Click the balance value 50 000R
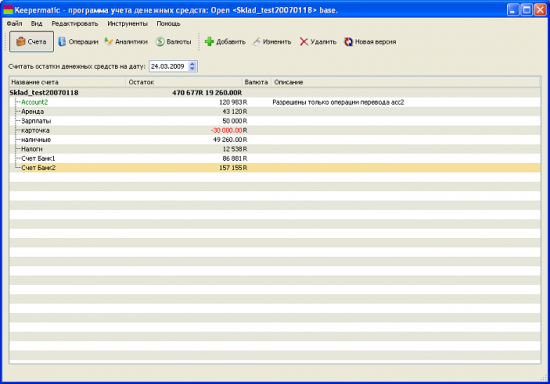The image size is (550, 384). [x=235, y=121]
